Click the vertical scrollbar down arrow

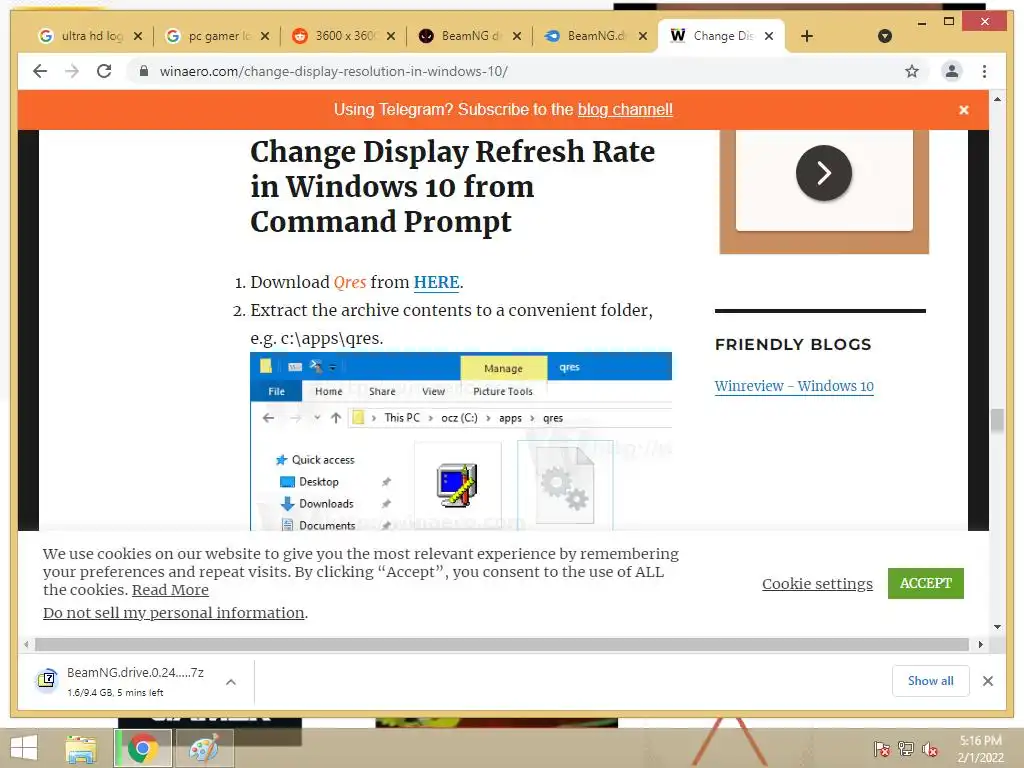(x=997, y=627)
